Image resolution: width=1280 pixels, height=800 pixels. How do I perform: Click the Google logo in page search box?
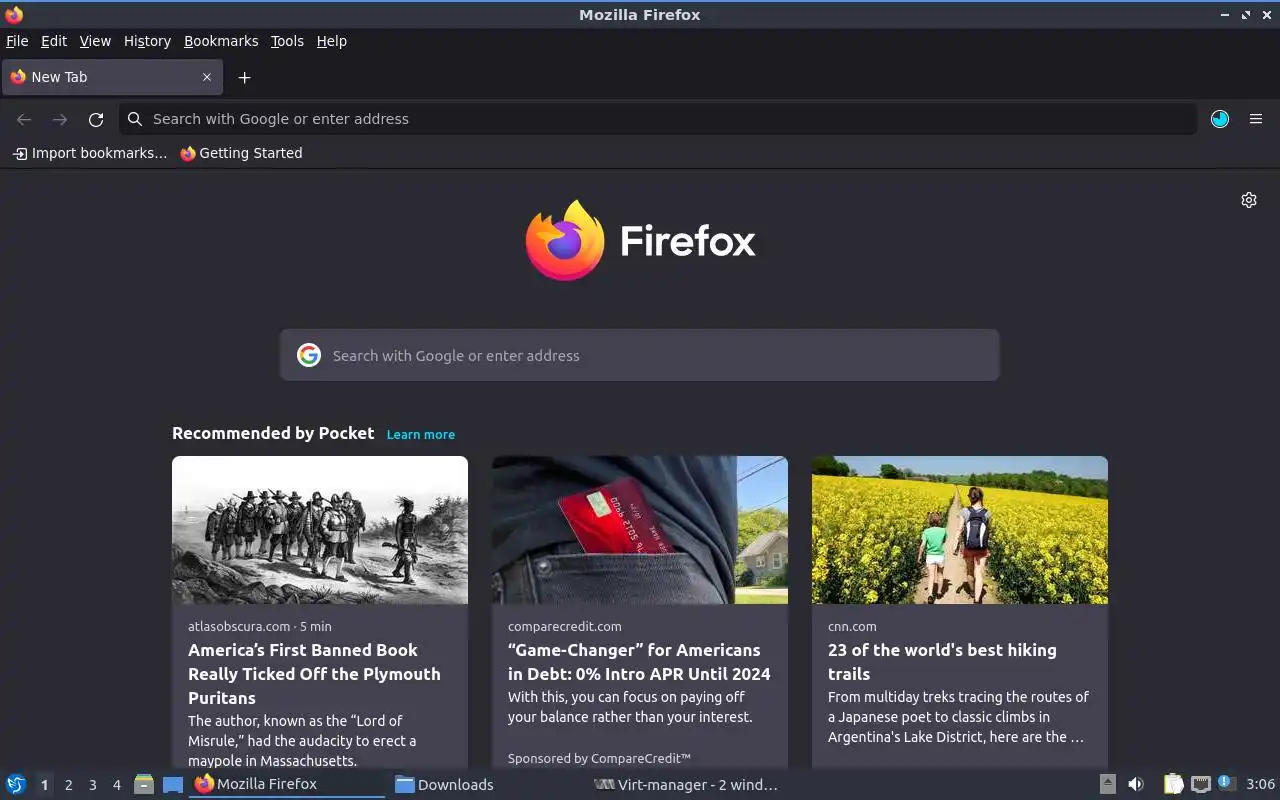(309, 355)
